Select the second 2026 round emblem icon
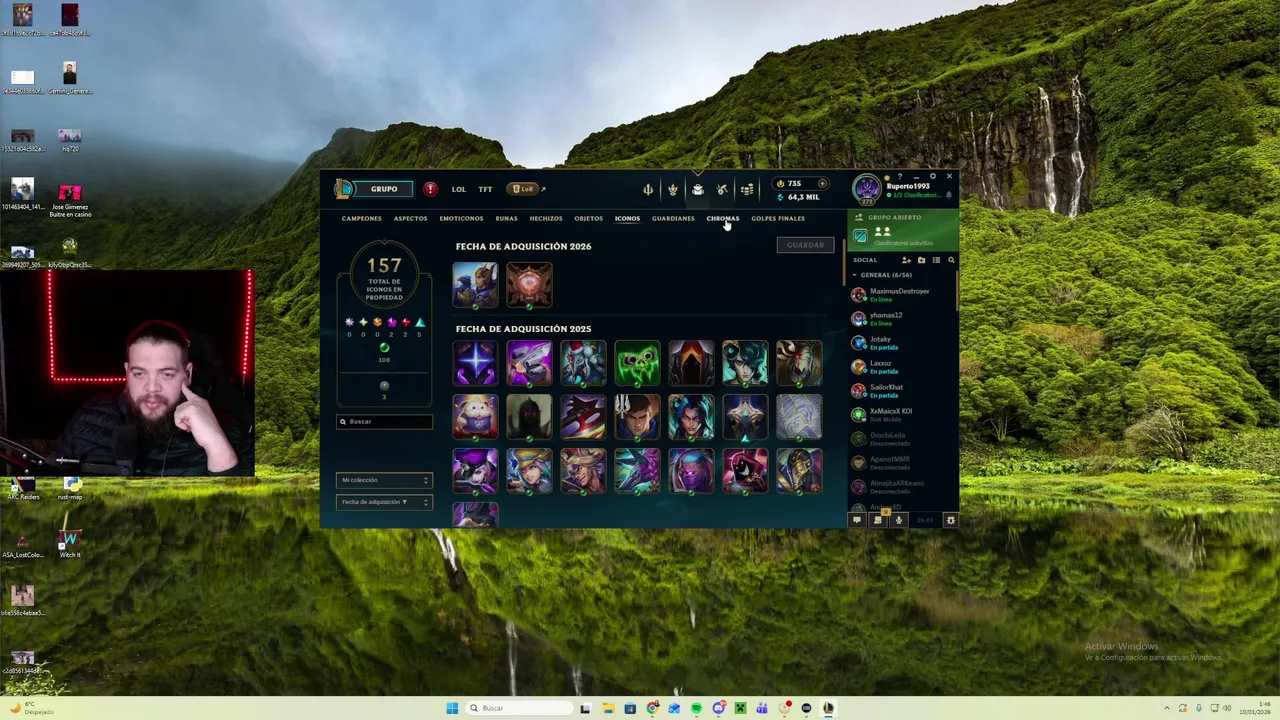Image resolution: width=1280 pixels, height=720 pixels. tap(529, 285)
